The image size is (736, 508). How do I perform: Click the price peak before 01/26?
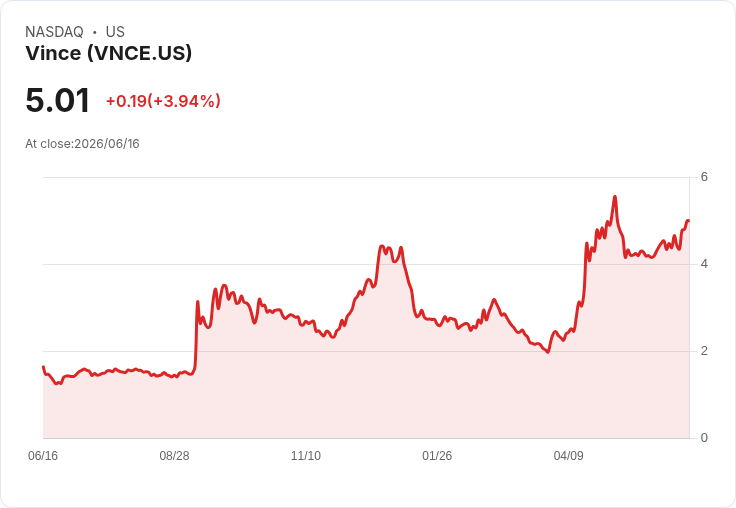[x=382, y=246]
